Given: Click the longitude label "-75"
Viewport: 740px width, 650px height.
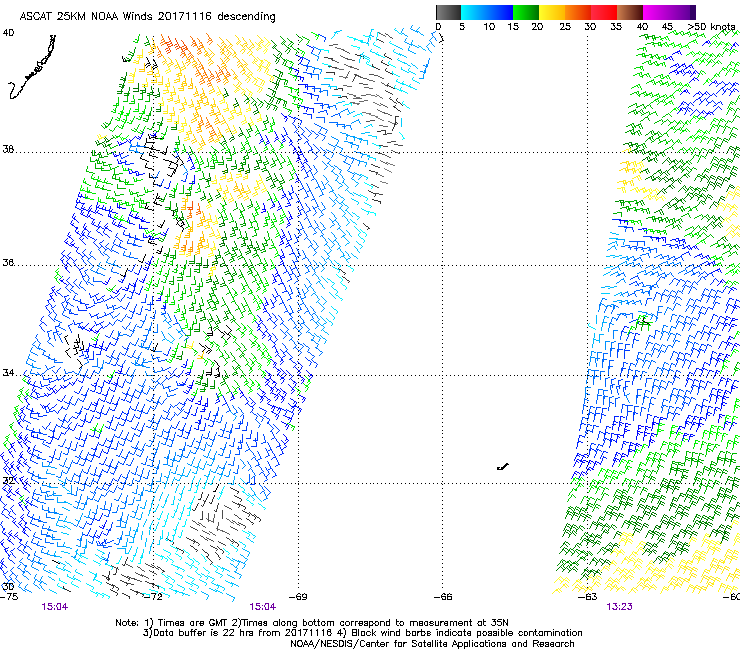Looking at the screenshot, I should tap(9, 597).
